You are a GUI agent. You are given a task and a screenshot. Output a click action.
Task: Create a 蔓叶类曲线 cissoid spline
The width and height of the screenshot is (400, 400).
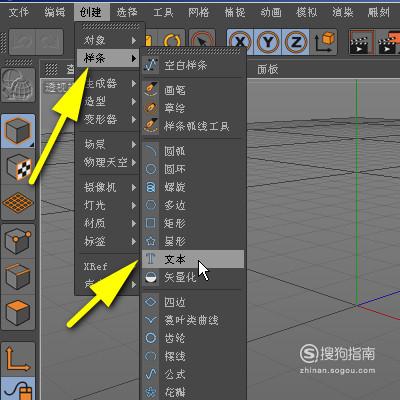(x=193, y=320)
